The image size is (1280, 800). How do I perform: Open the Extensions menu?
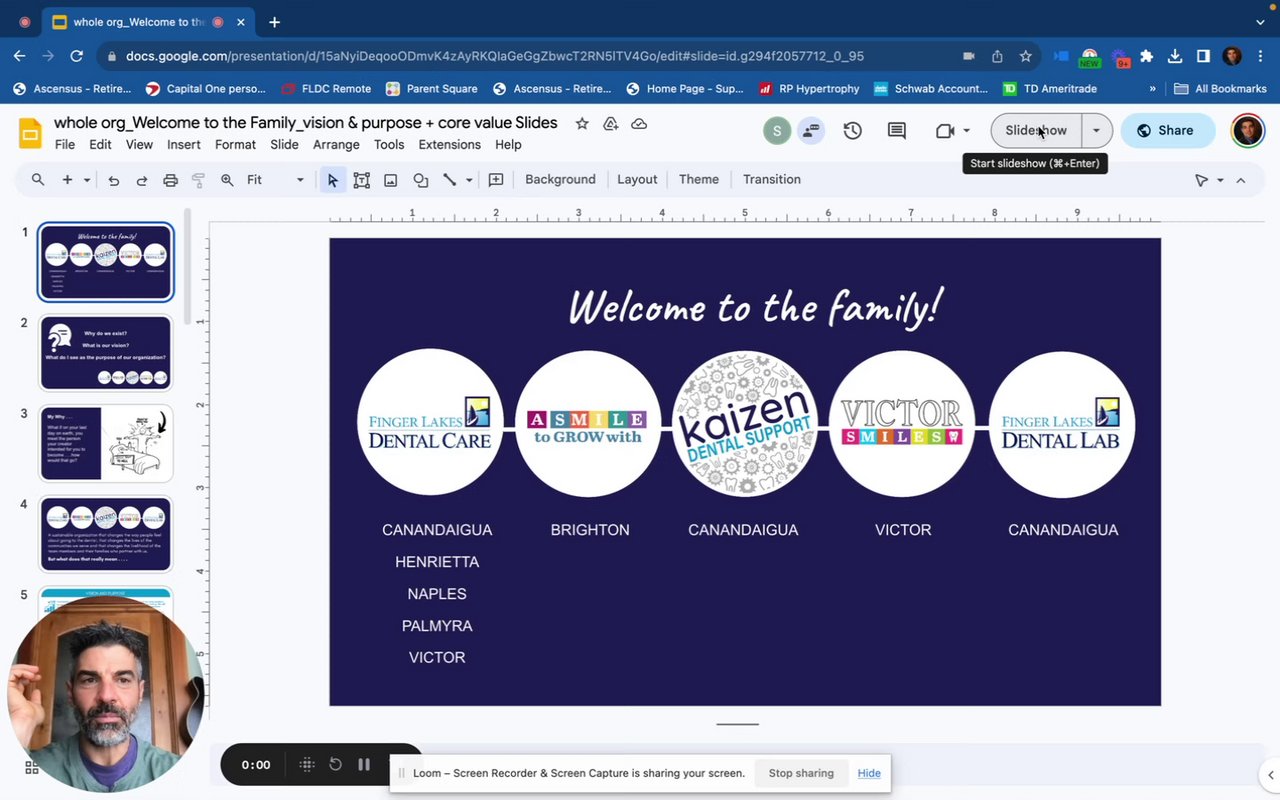[x=449, y=144]
